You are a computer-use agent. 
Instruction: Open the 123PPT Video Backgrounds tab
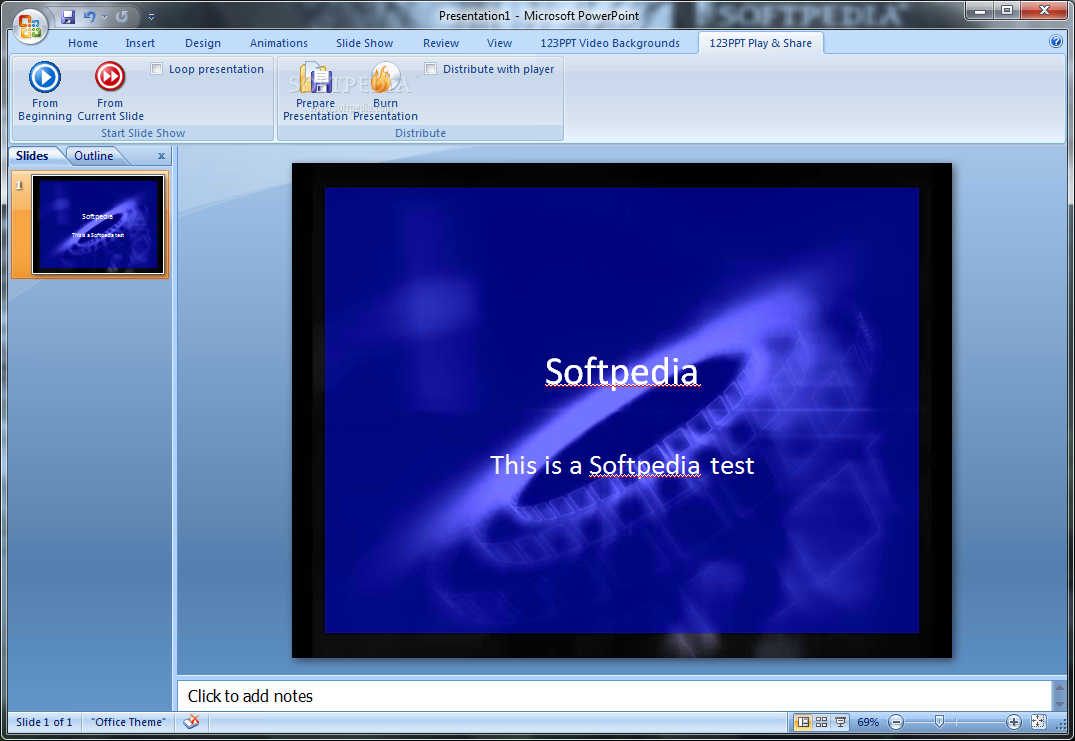pyautogui.click(x=609, y=43)
